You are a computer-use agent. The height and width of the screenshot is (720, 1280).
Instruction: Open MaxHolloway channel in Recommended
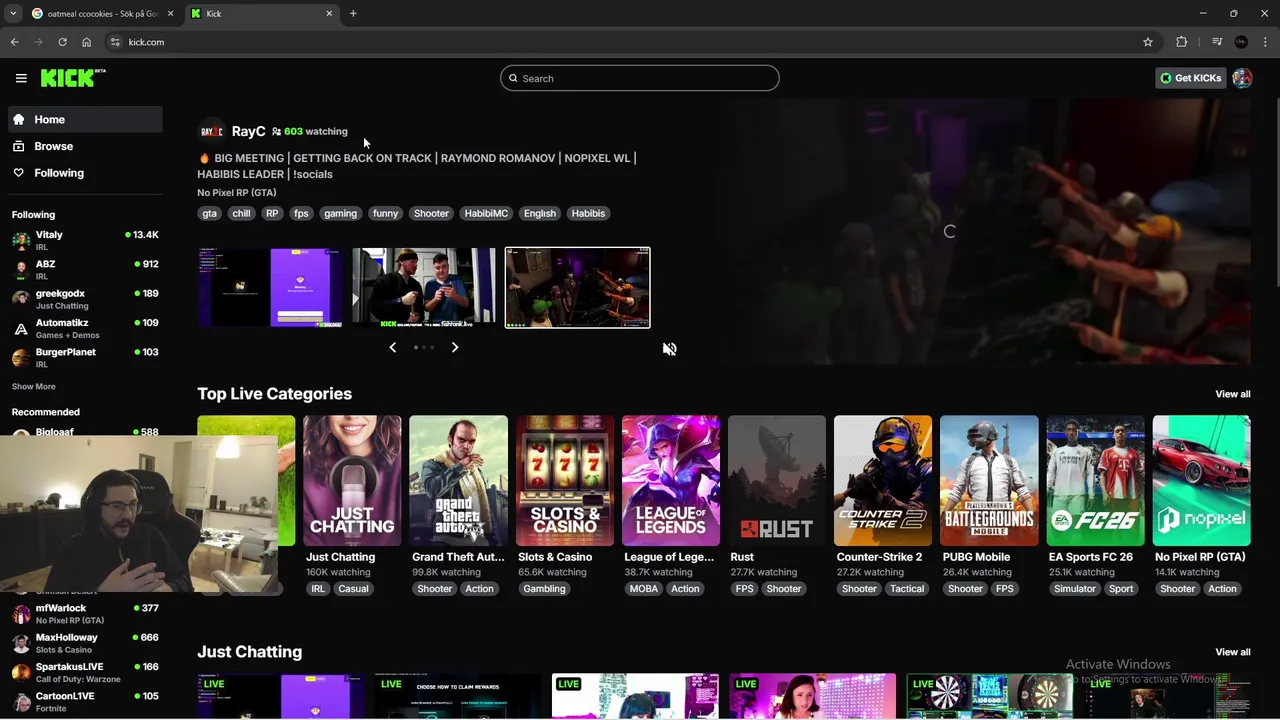pyautogui.click(x=85, y=643)
